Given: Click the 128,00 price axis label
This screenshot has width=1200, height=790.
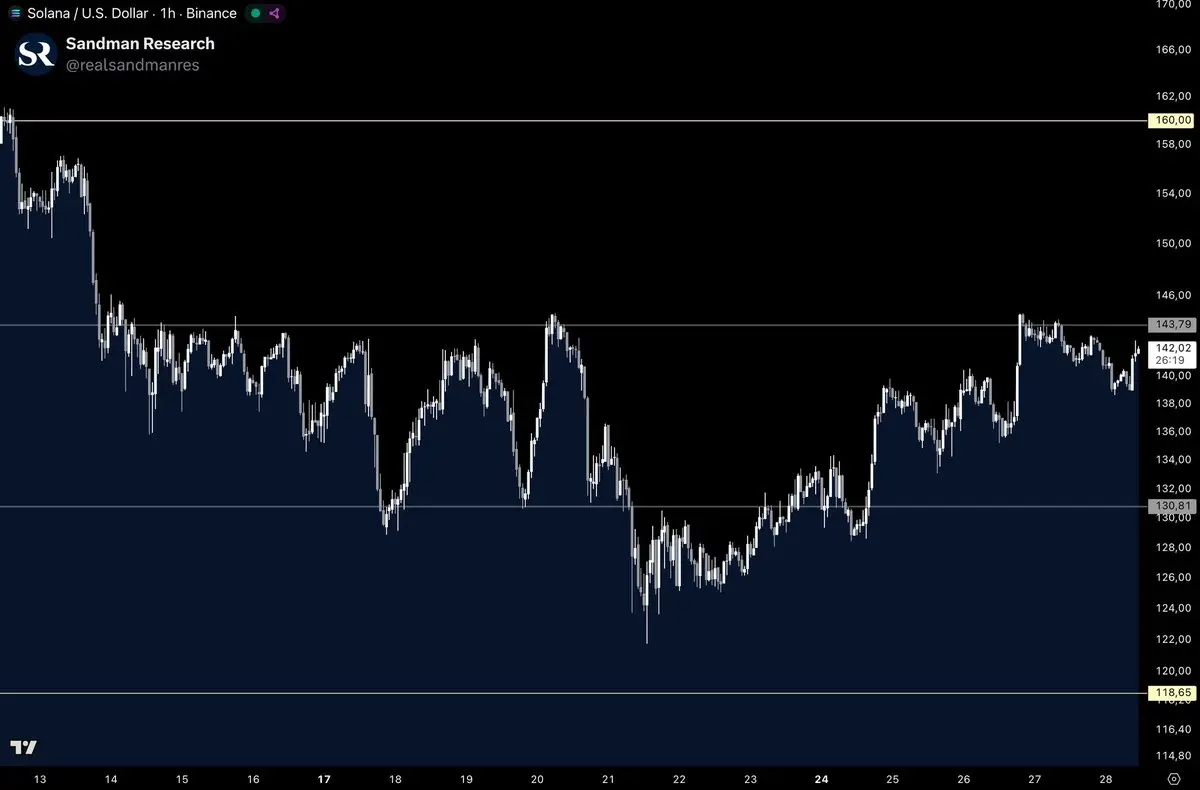Looking at the screenshot, I should click(x=1172, y=548).
